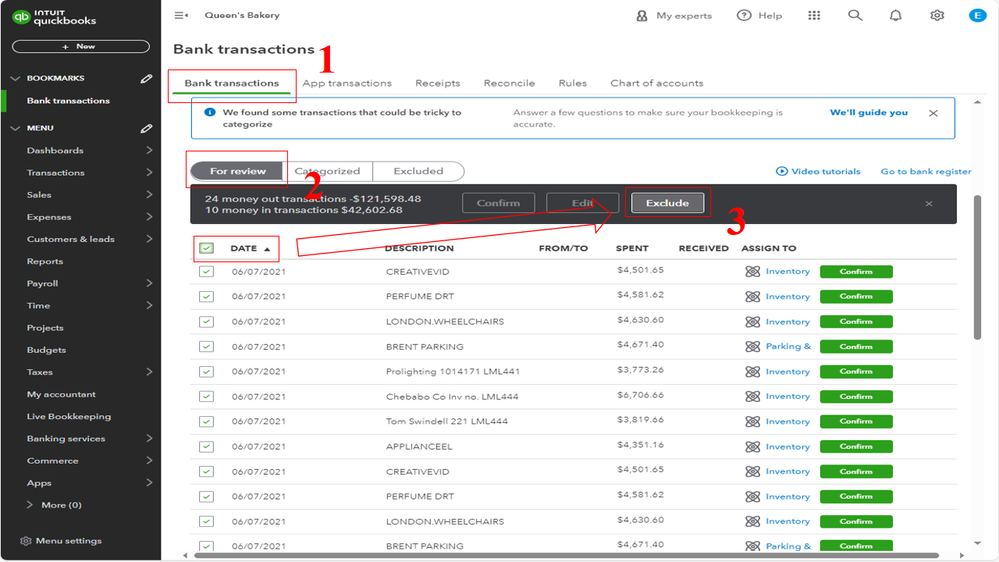999x562 pixels.
Task: Expand the Customers & leads submenu
Action: [149, 239]
